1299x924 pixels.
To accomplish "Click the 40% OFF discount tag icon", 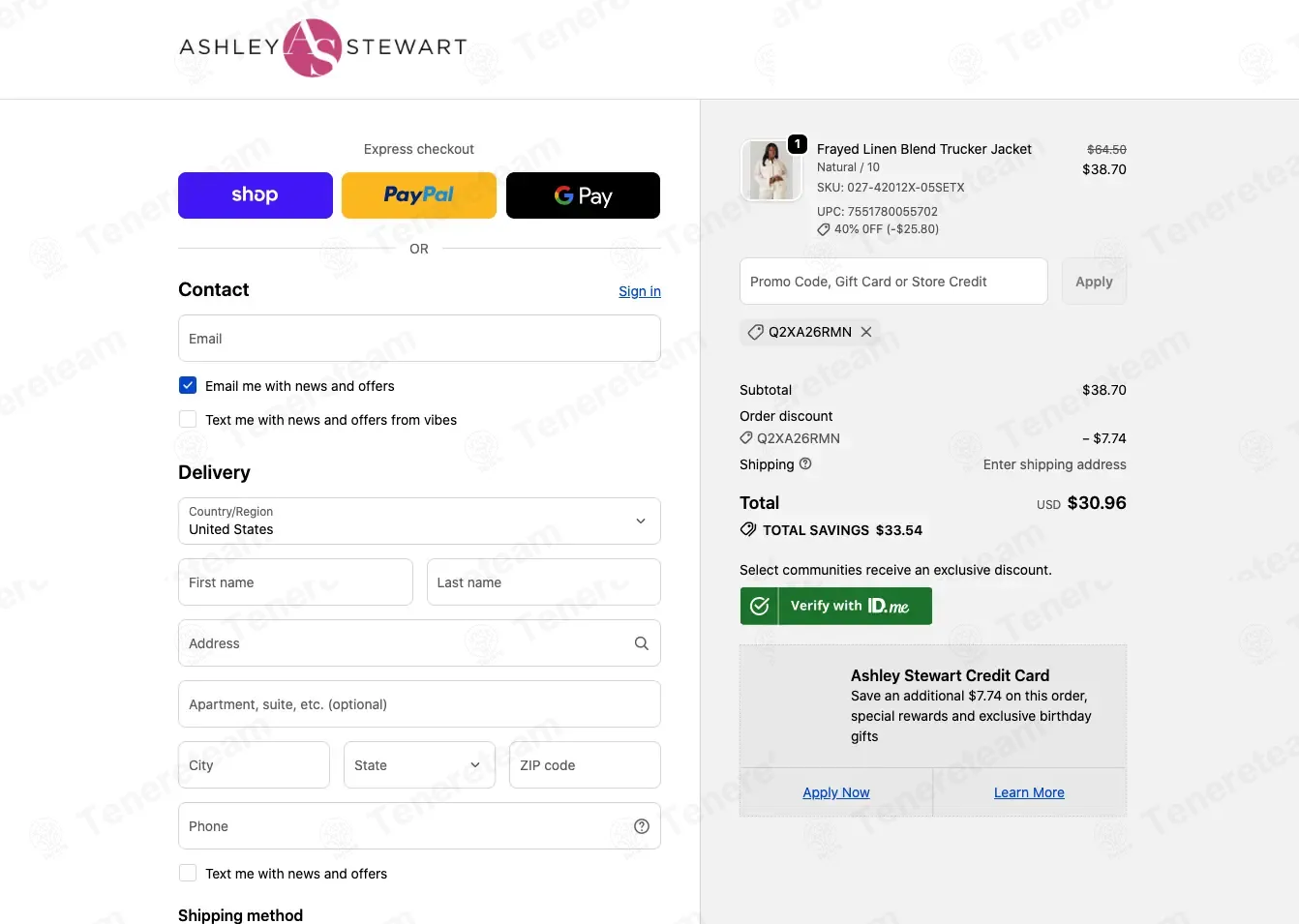I will 824,229.
